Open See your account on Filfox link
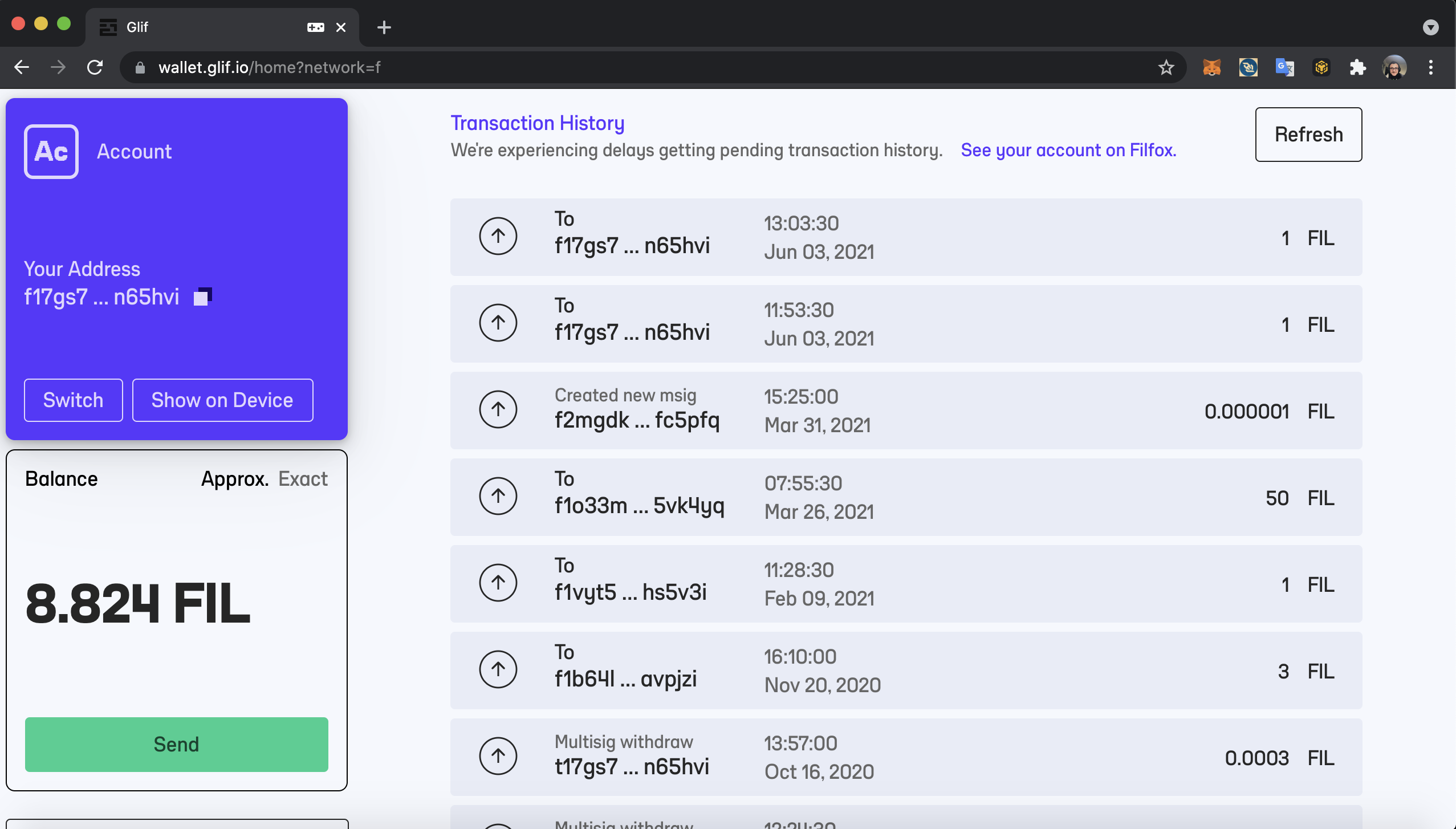The height and width of the screenshot is (829, 1456). coord(1067,151)
